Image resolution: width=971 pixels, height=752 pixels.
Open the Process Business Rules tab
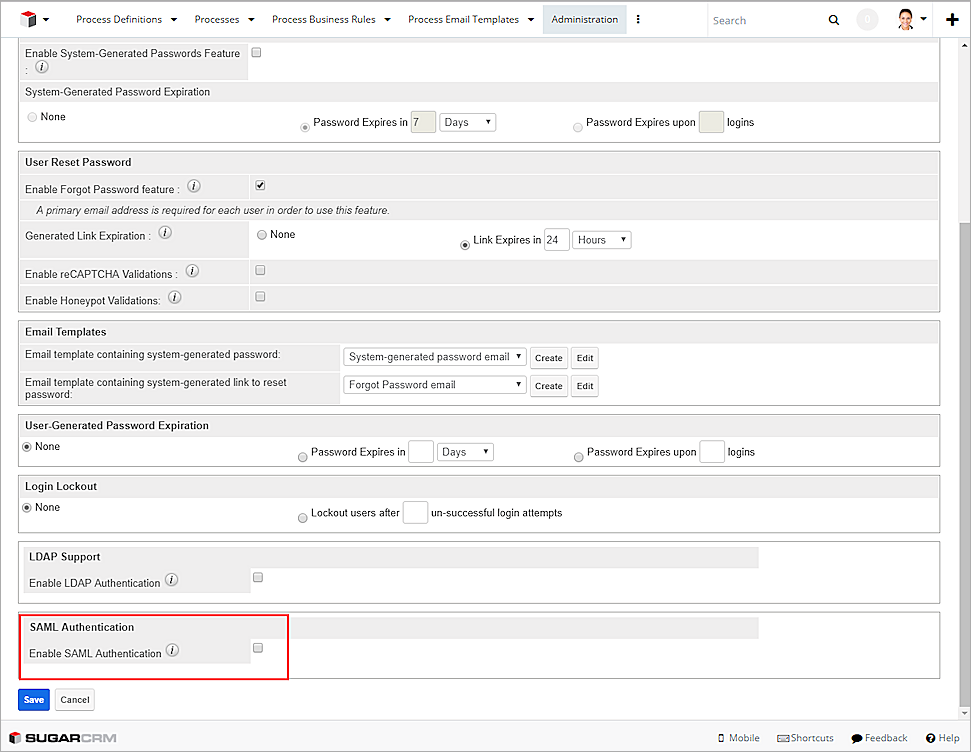[x=323, y=19]
